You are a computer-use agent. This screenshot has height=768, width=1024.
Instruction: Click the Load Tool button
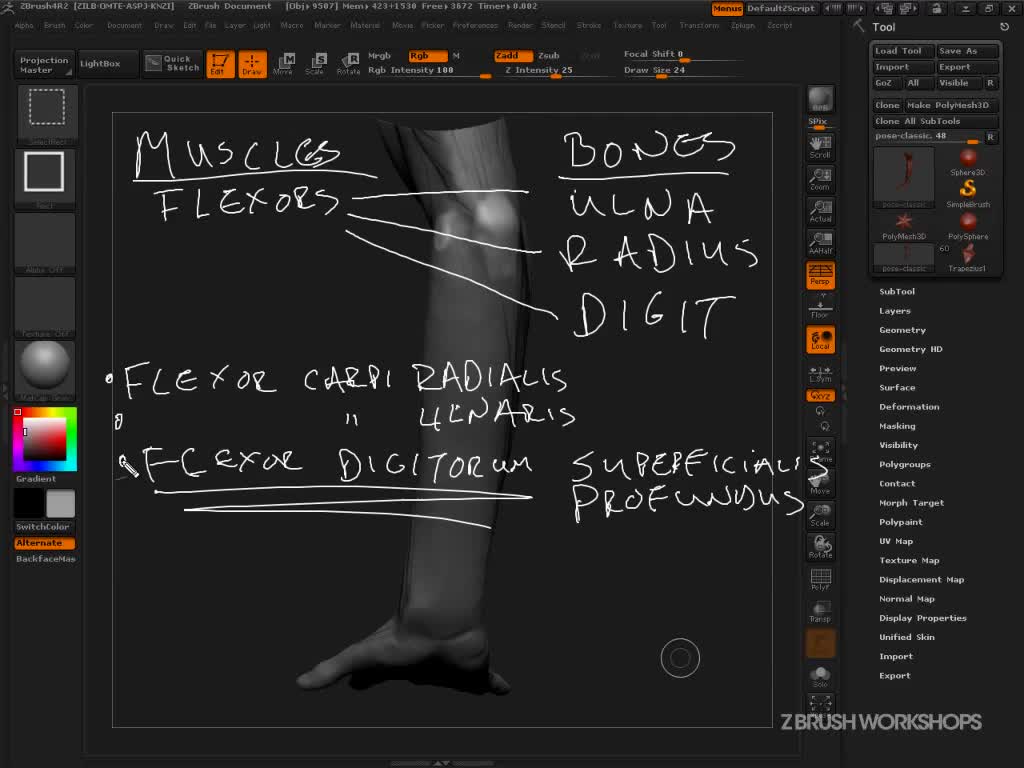coord(902,51)
